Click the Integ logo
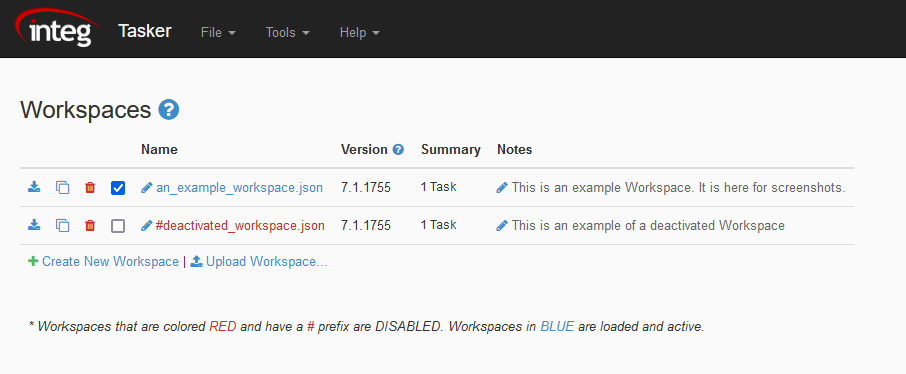The image size is (906, 374). (57, 28)
